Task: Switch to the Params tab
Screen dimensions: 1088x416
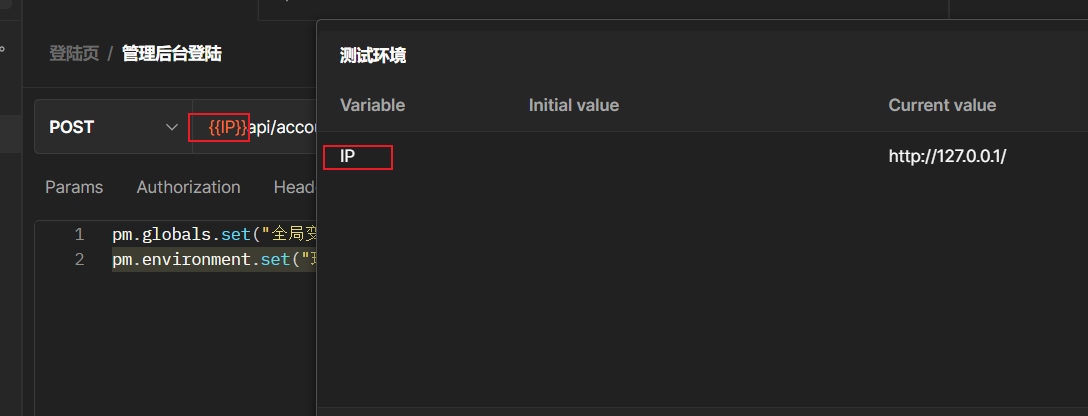Action: [x=74, y=187]
